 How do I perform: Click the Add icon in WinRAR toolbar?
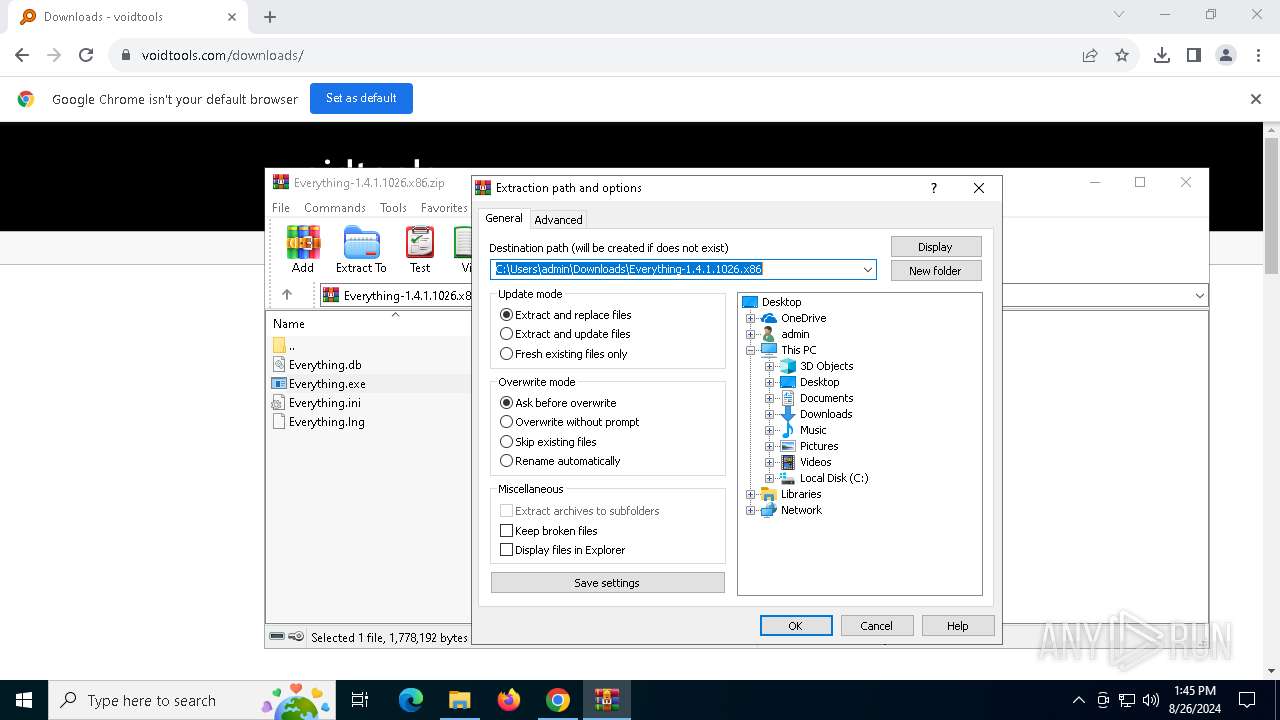[303, 249]
